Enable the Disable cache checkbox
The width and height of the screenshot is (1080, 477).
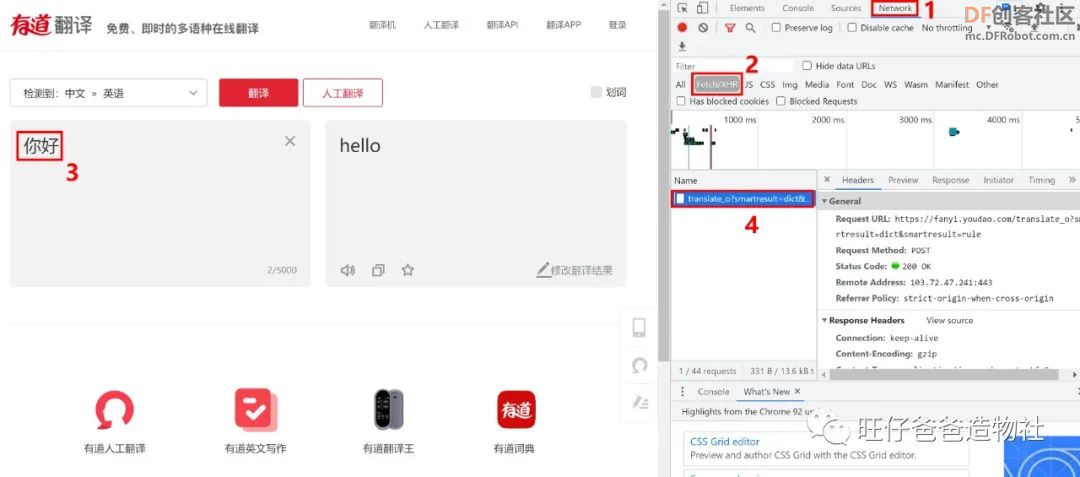(x=852, y=28)
